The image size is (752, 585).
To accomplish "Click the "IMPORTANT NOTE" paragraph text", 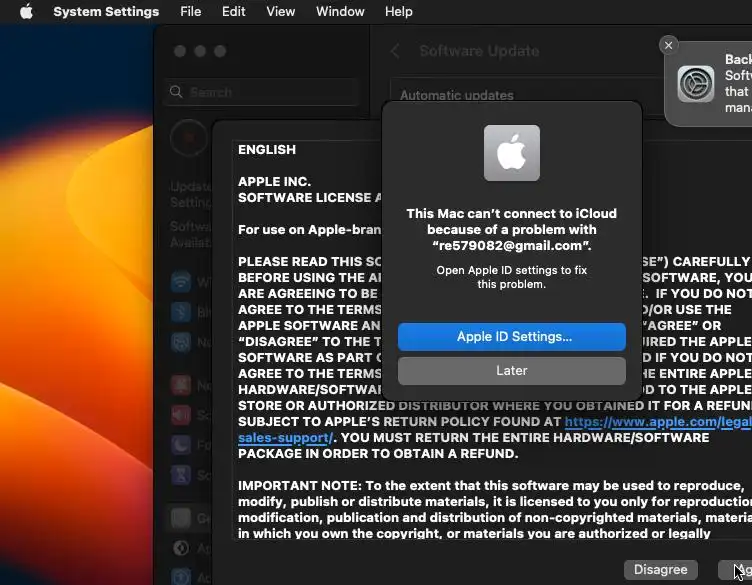I will click(x=494, y=510).
